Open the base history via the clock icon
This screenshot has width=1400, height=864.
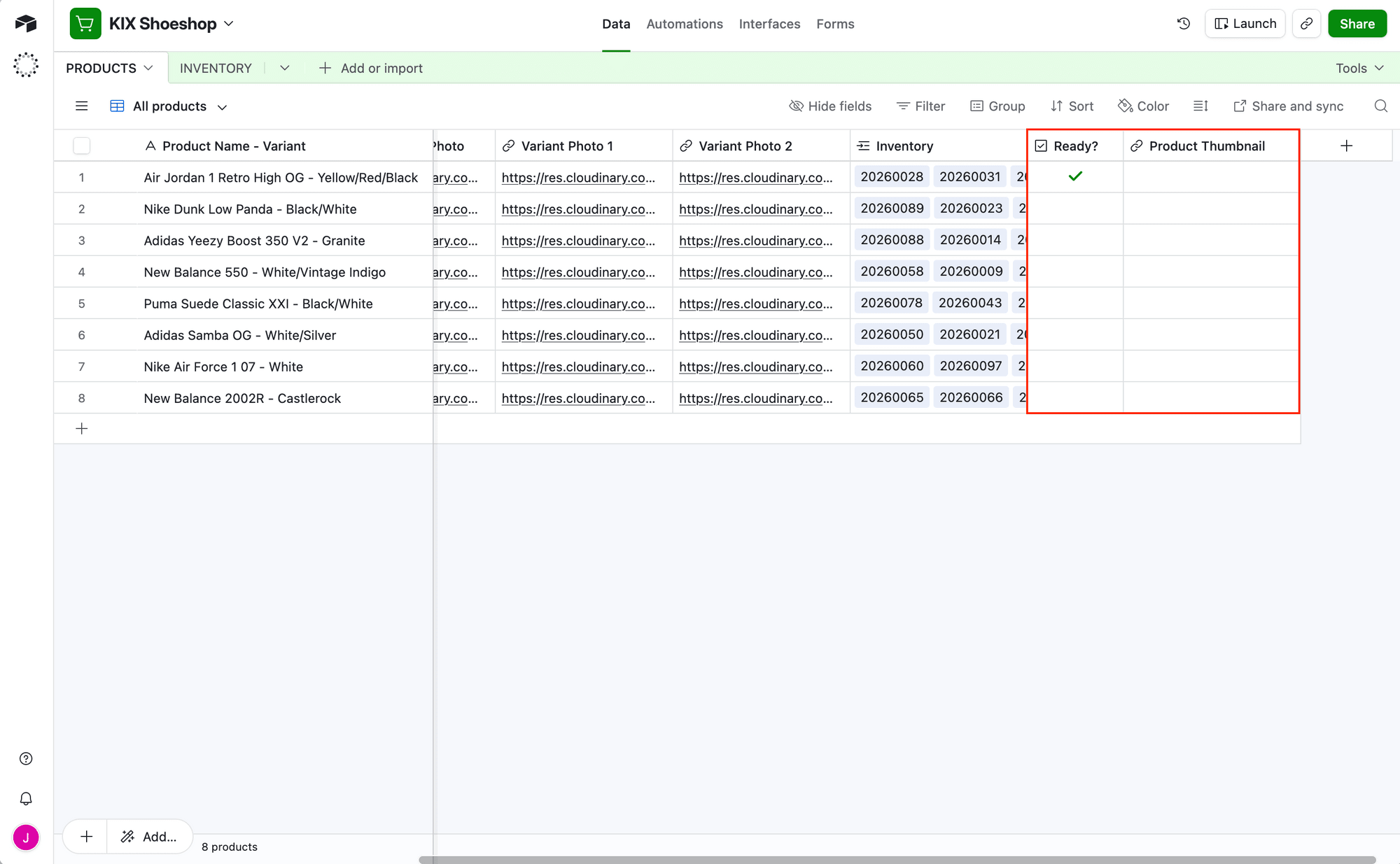(x=1183, y=23)
